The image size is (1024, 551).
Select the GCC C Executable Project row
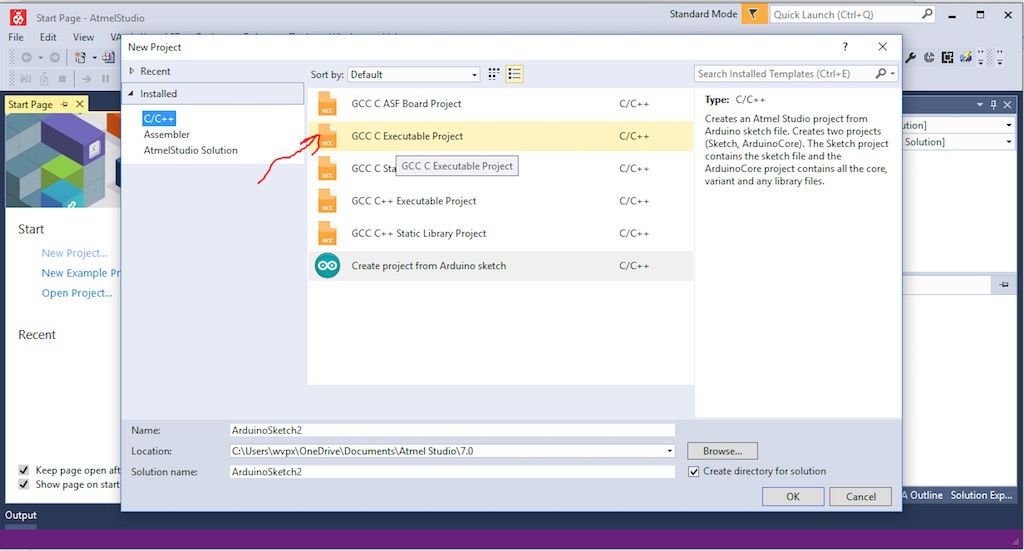500,136
